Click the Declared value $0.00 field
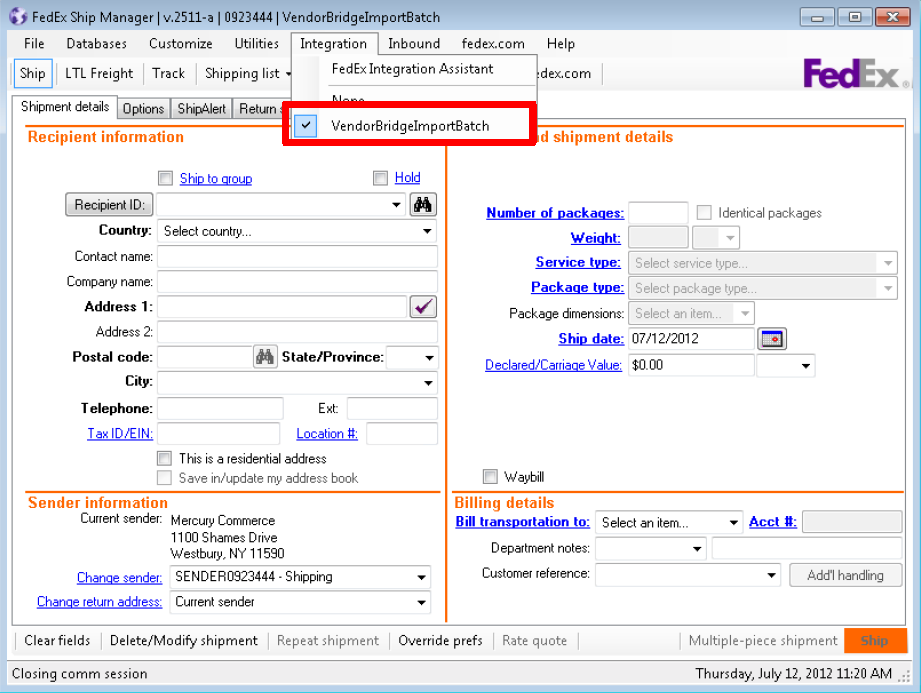921x693 pixels. 691,365
